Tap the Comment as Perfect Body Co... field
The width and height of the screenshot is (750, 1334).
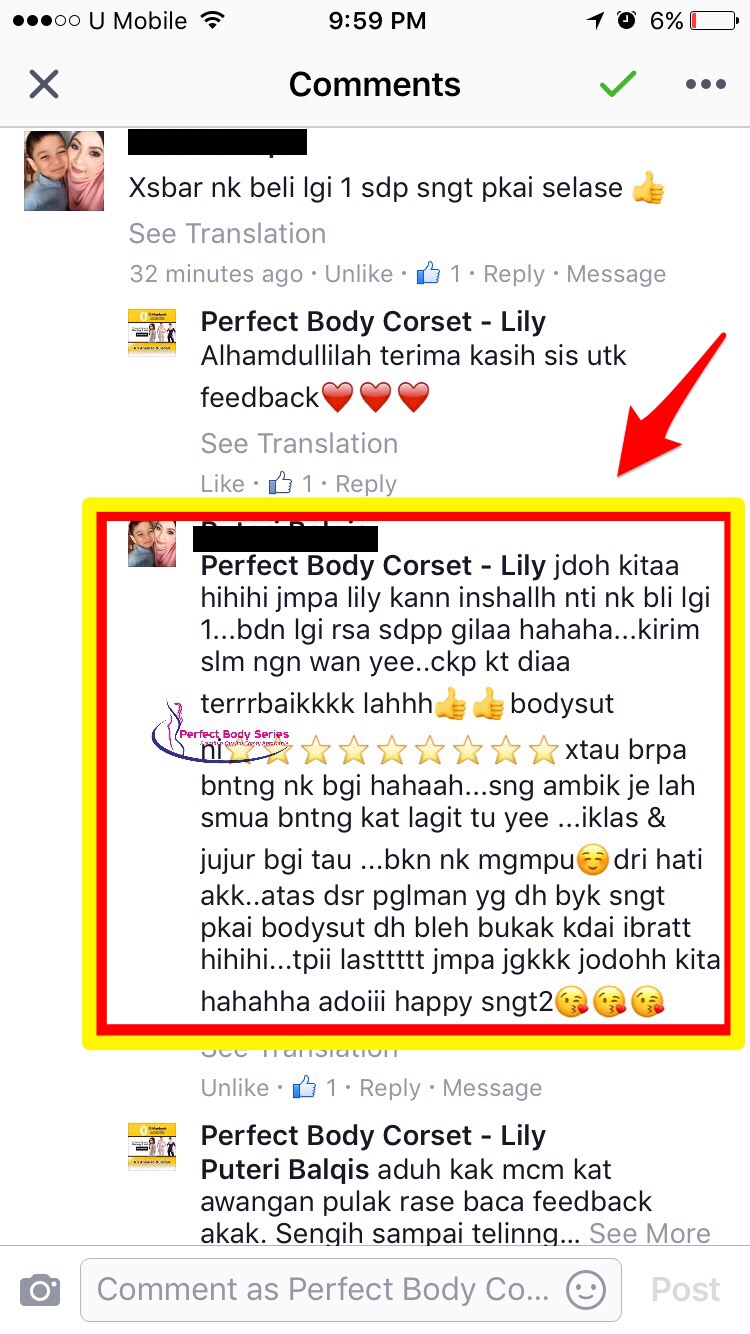click(350, 1290)
